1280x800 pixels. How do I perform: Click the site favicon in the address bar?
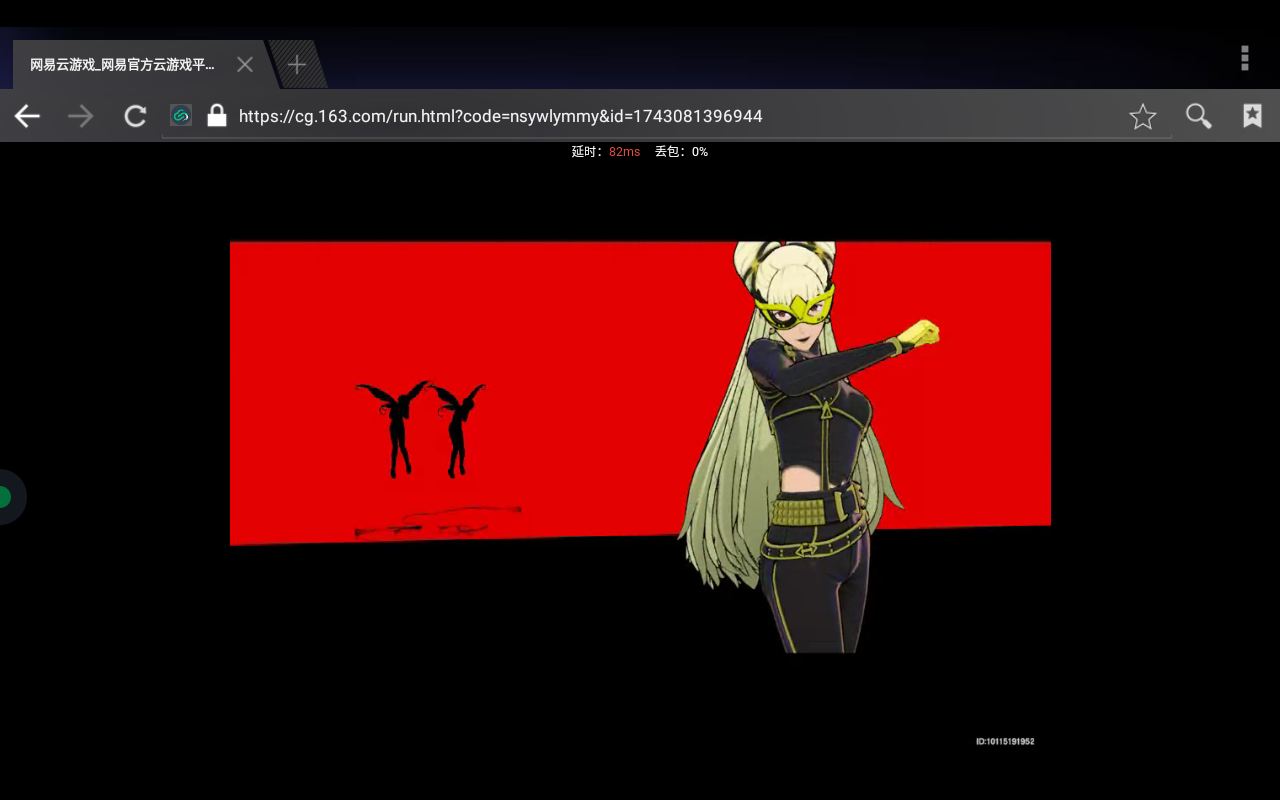181,116
